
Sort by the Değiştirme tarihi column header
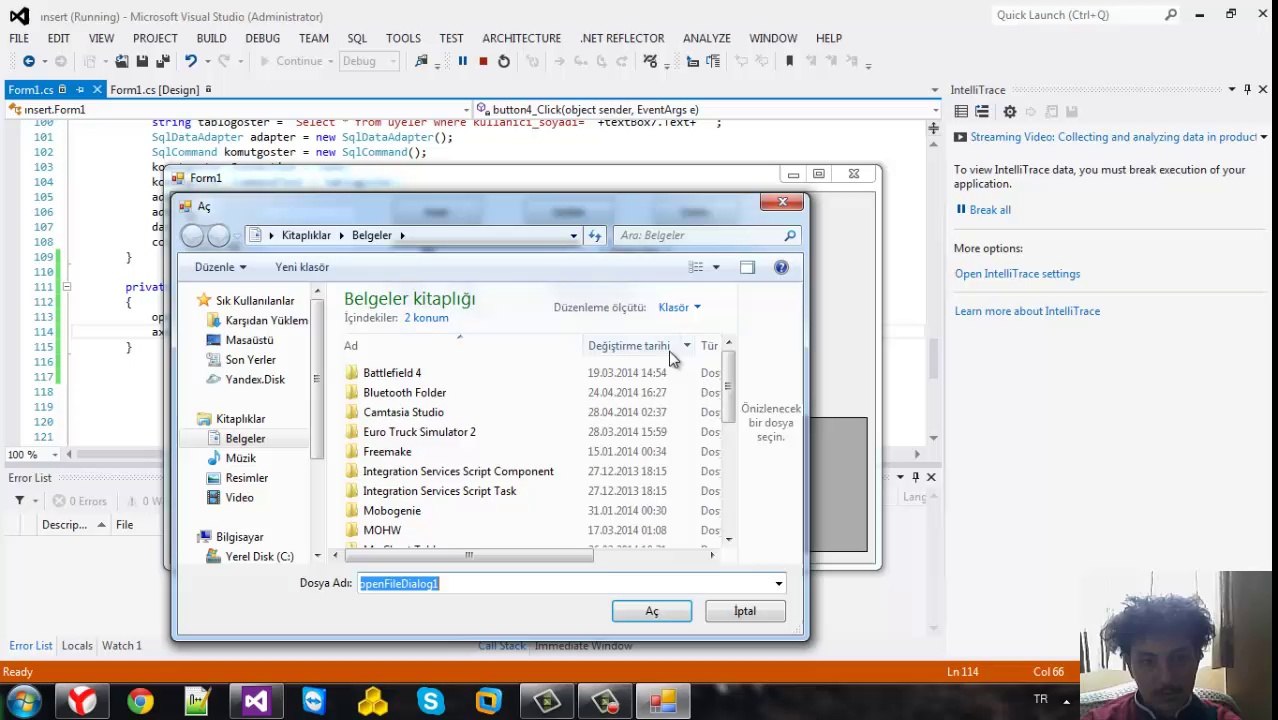(x=629, y=346)
